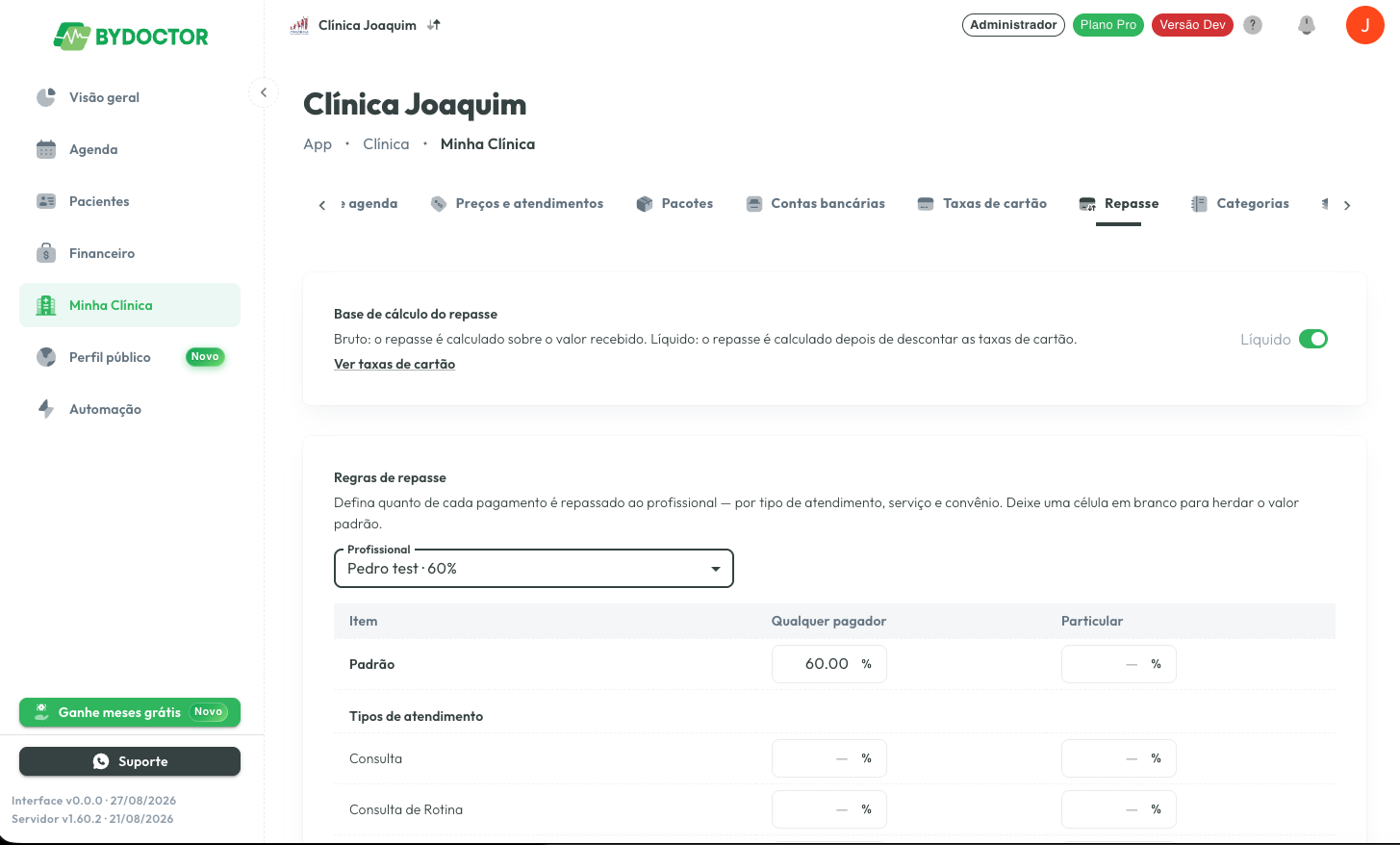Click the Consulta de Rotina Particular field
This screenshot has width=1400, height=845.
pos(1119,809)
